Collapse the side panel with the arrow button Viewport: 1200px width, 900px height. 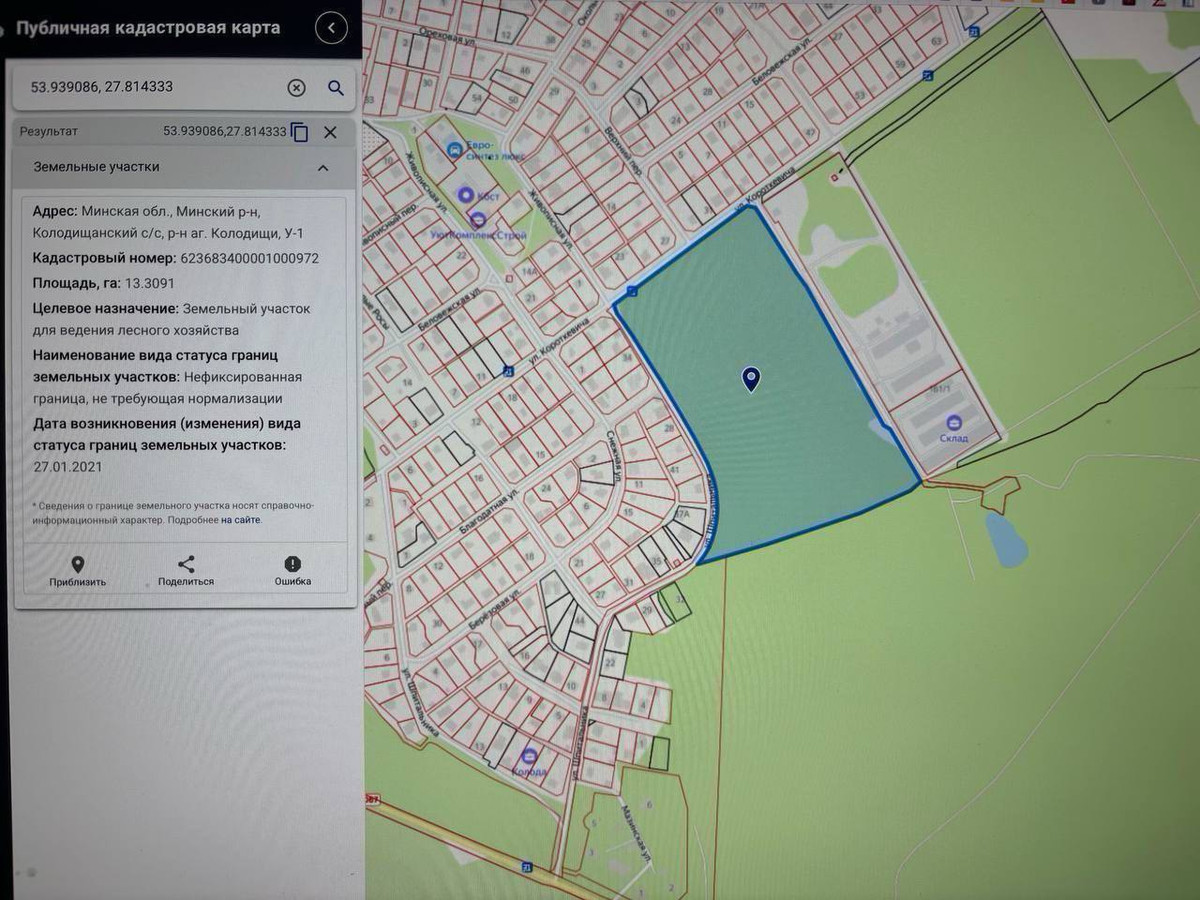[x=332, y=28]
